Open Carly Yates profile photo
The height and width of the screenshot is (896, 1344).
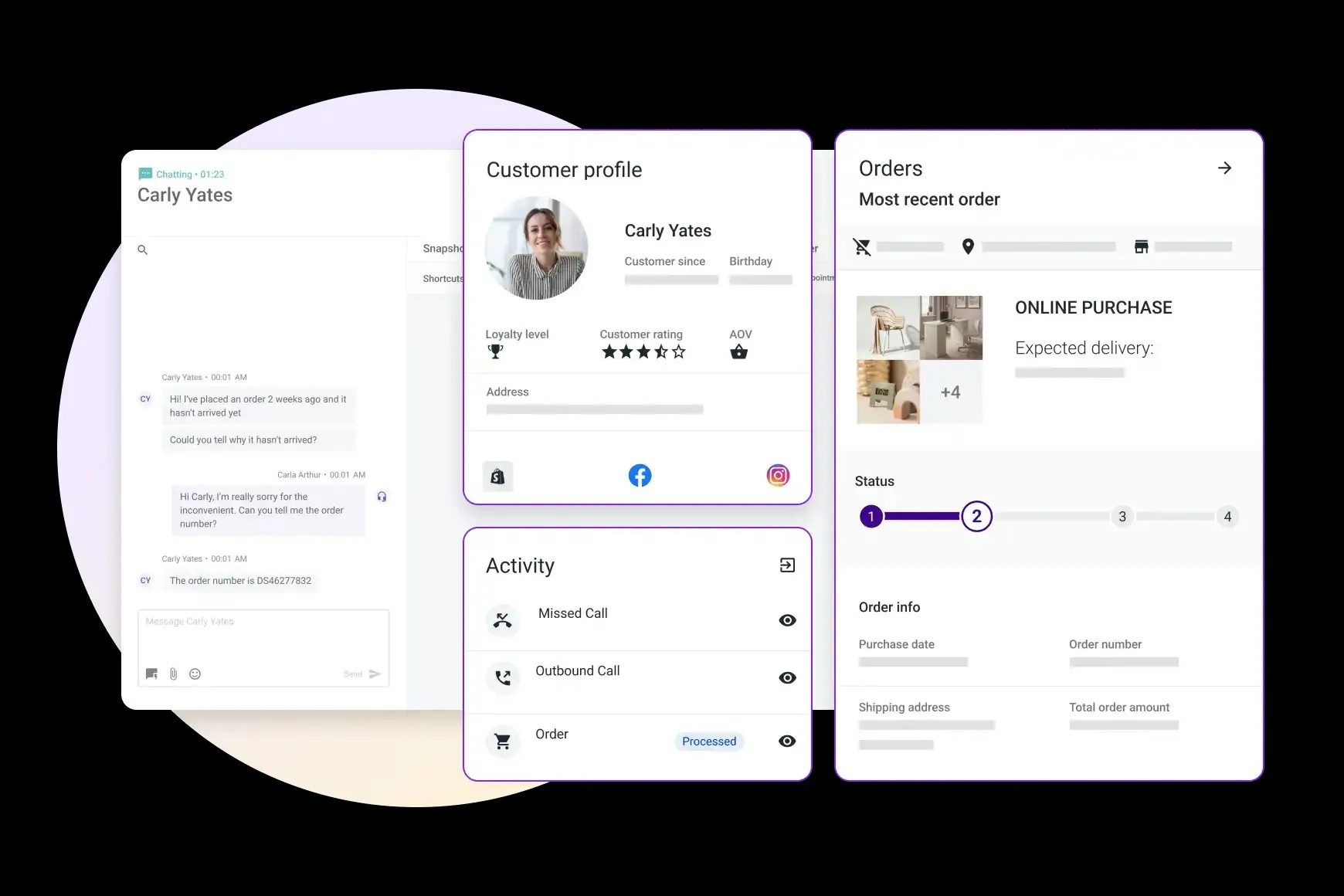[x=536, y=248]
